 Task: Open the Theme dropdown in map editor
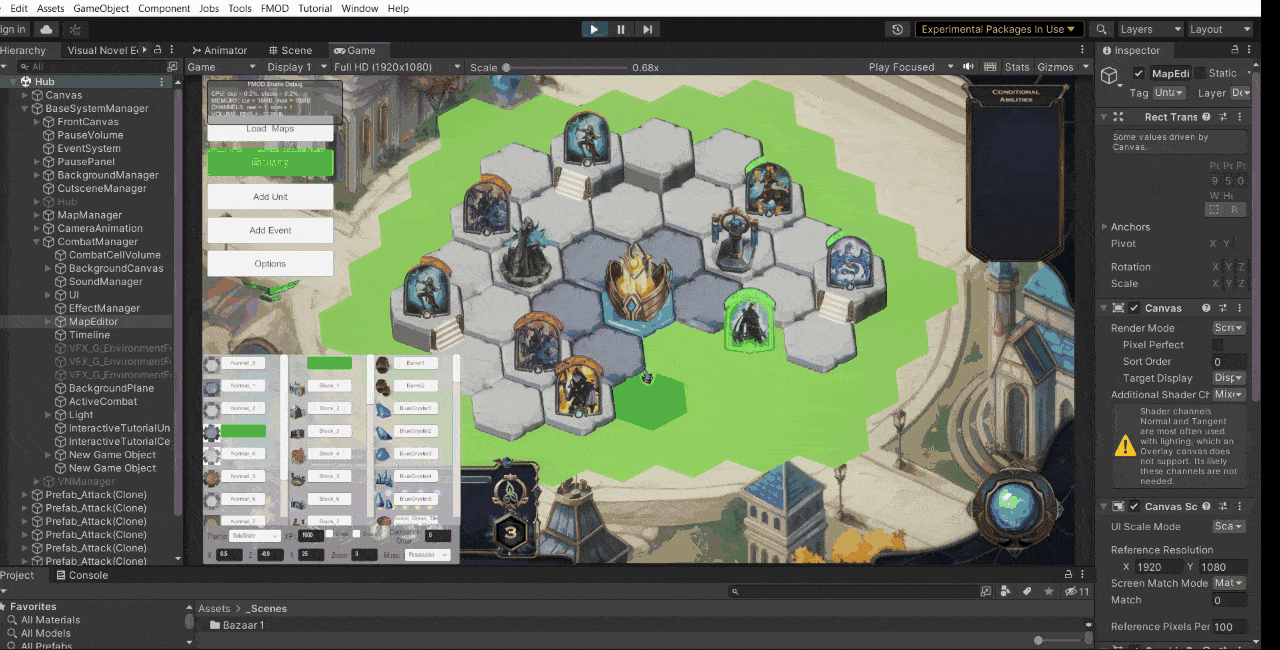255,536
